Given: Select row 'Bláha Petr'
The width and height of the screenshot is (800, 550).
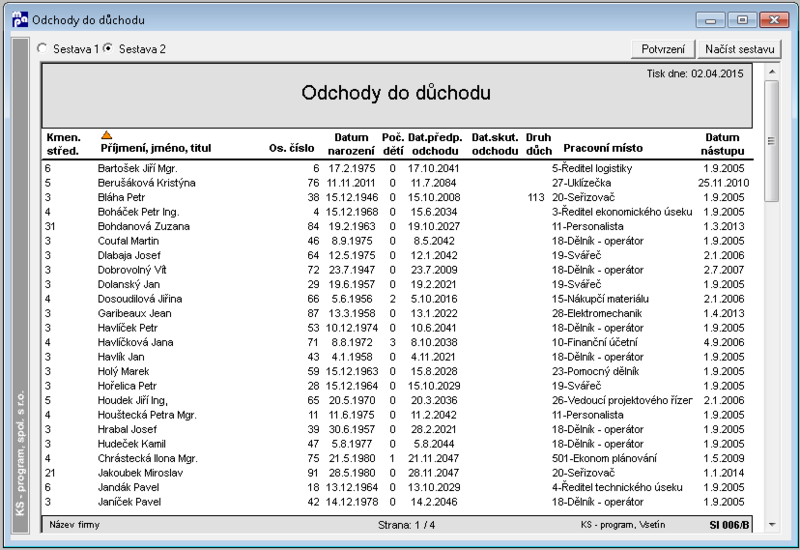Looking at the screenshot, I should 397,197.
